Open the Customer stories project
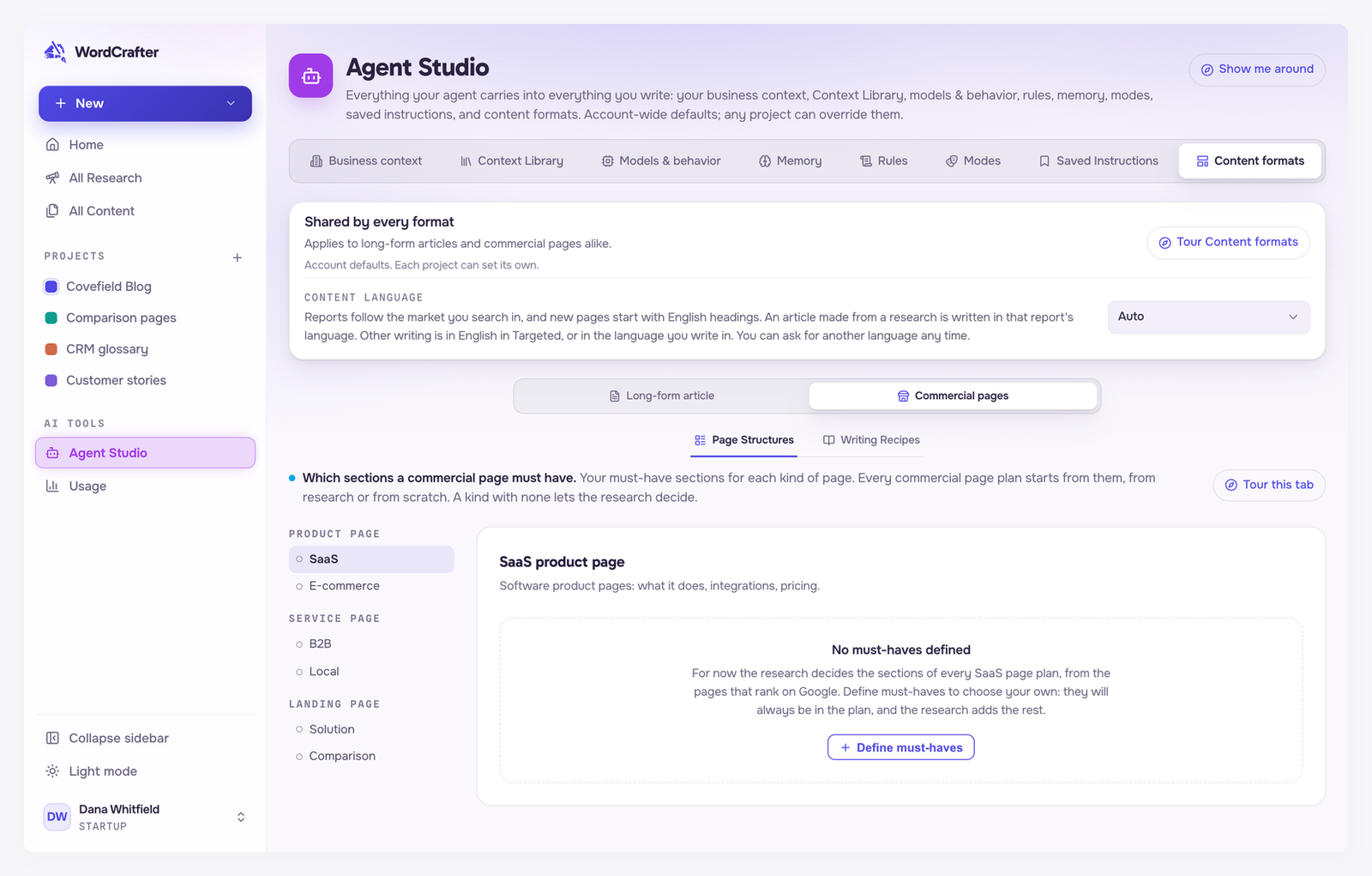Screen dimensions: 1372x876 click(145, 380)
